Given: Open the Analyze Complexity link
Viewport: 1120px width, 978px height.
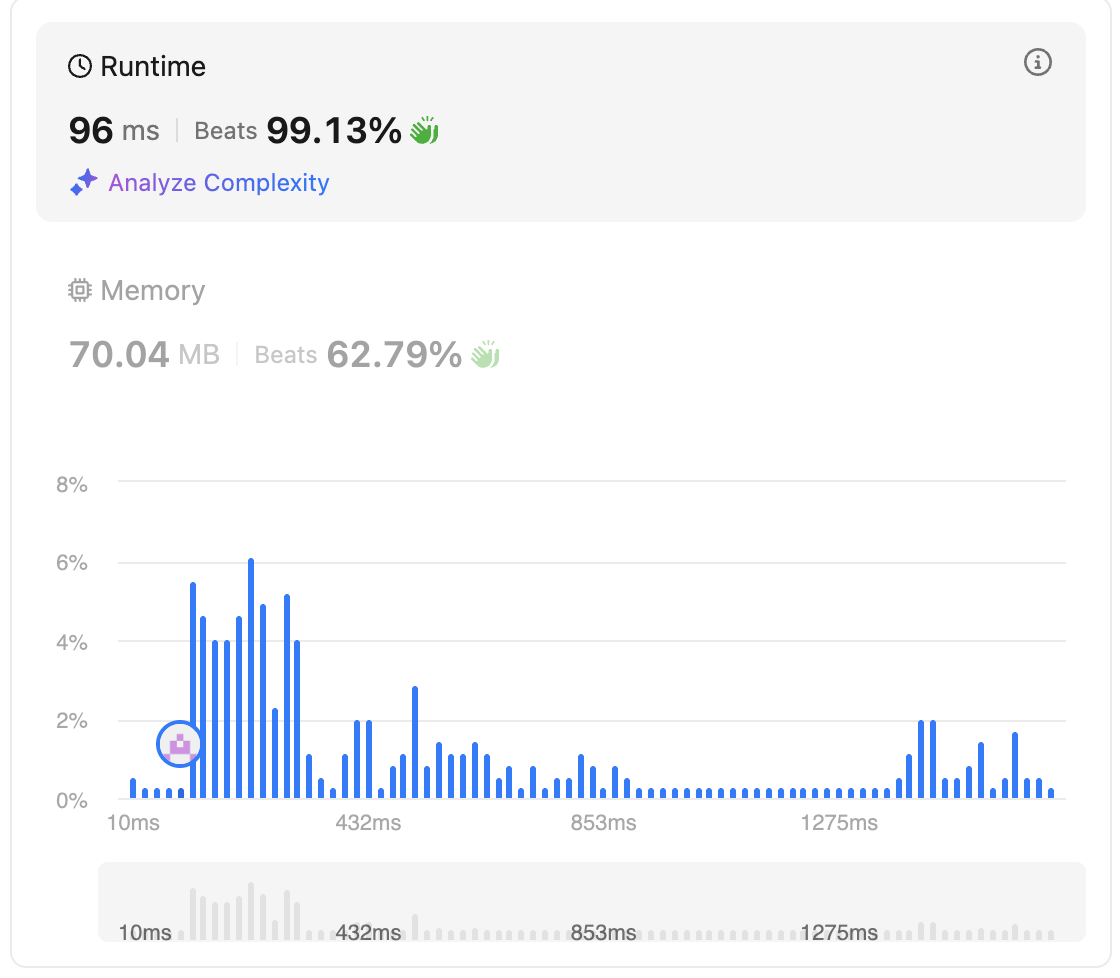Looking at the screenshot, I should pyautogui.click(x=218, y=183).
